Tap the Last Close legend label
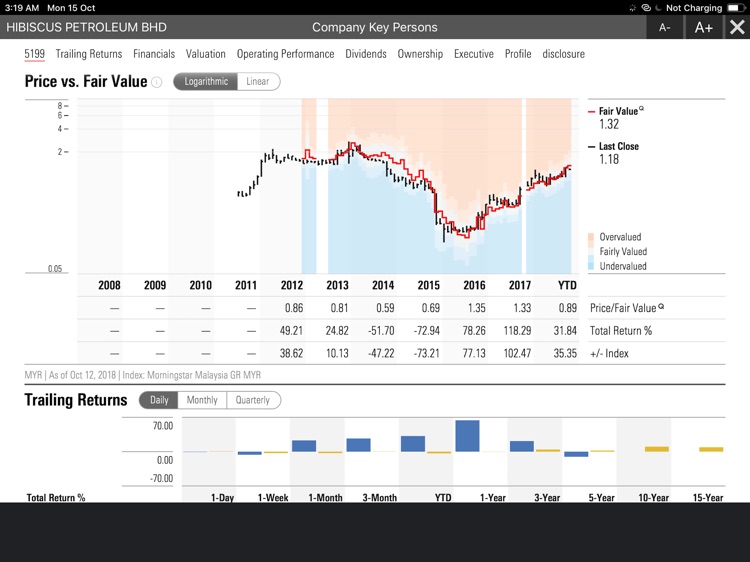Screen dimensions: 750x562 [619, 146]
